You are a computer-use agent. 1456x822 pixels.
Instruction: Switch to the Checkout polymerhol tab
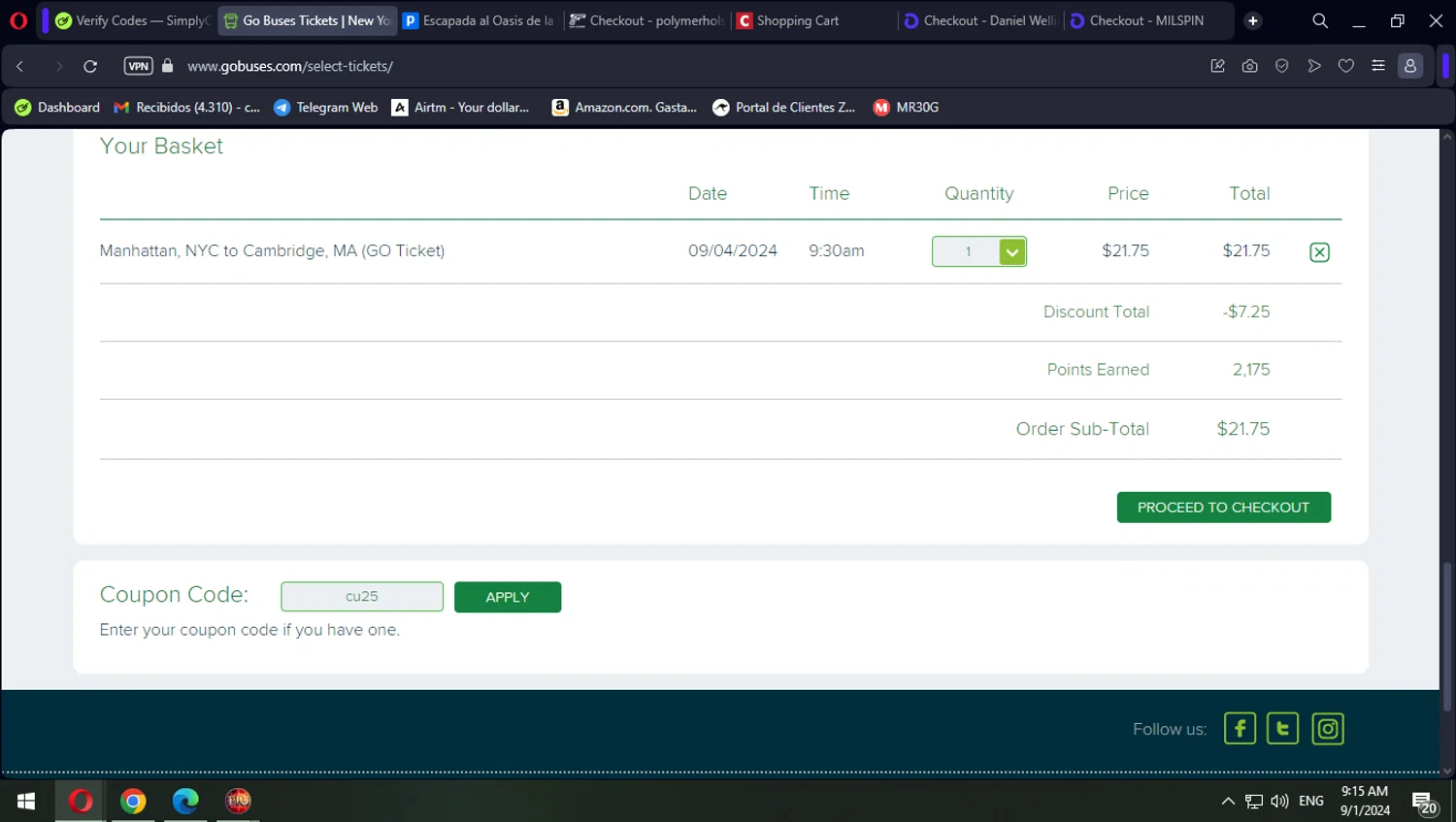(x=646, y=20)
